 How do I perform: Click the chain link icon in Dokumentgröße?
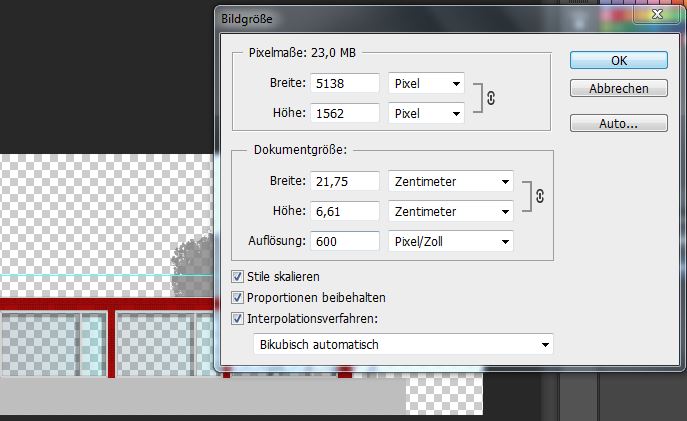[x=540, y=196]
